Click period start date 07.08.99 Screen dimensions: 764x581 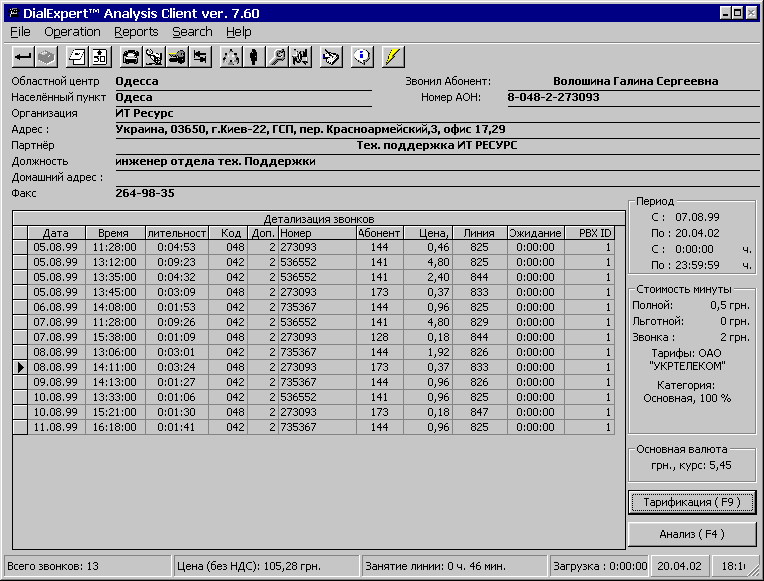[x=697, y=217]
